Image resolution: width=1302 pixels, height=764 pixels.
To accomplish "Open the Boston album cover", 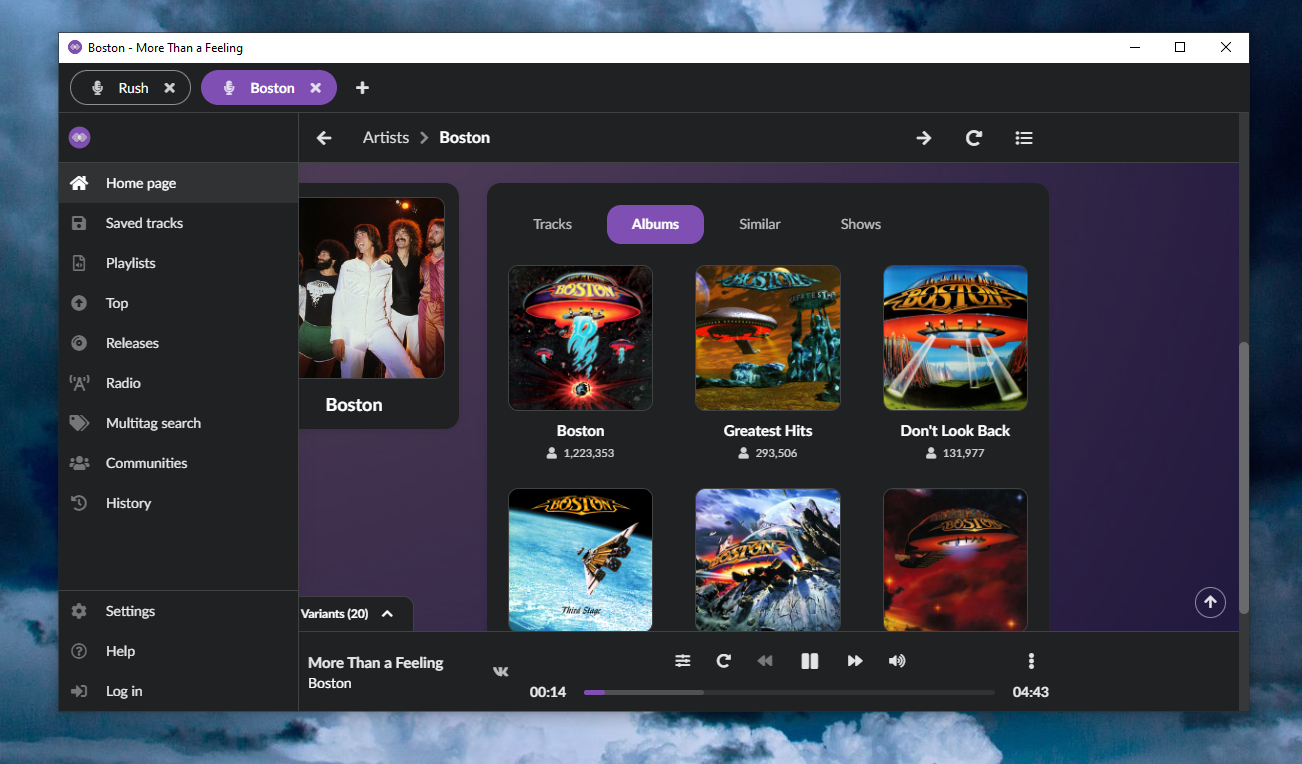I will click(580, 338).
